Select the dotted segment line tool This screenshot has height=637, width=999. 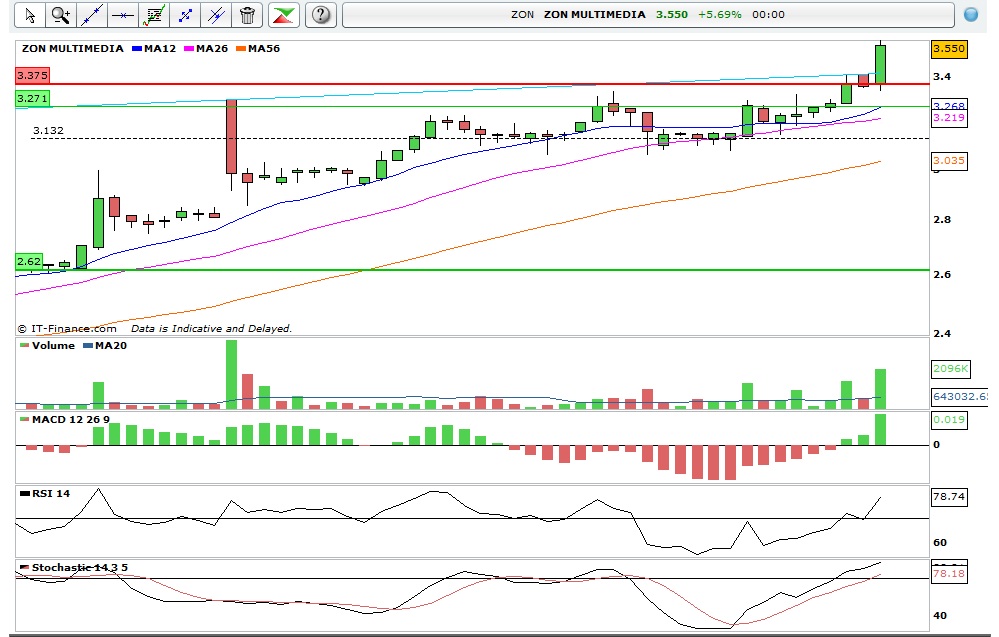pyautogui.click(x=185, y=15)
